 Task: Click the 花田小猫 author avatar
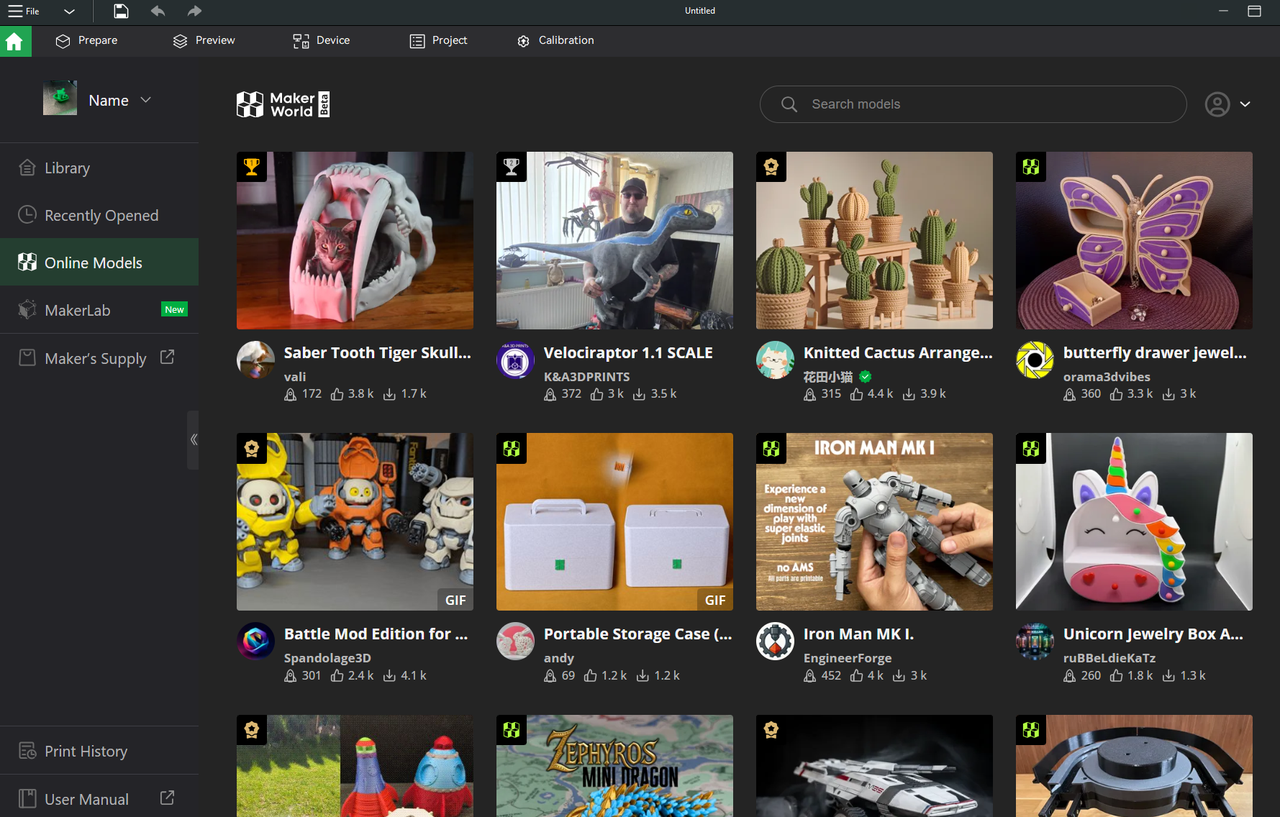pyautogui.click(x=775, y=360)
